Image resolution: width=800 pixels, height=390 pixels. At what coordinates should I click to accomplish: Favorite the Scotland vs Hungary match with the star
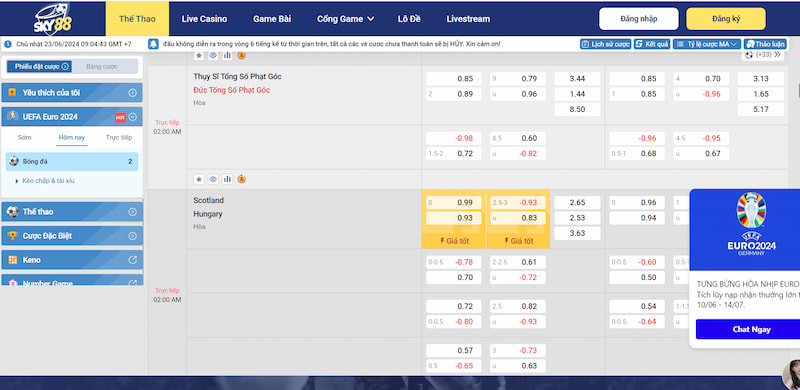[x=199, y=179]
